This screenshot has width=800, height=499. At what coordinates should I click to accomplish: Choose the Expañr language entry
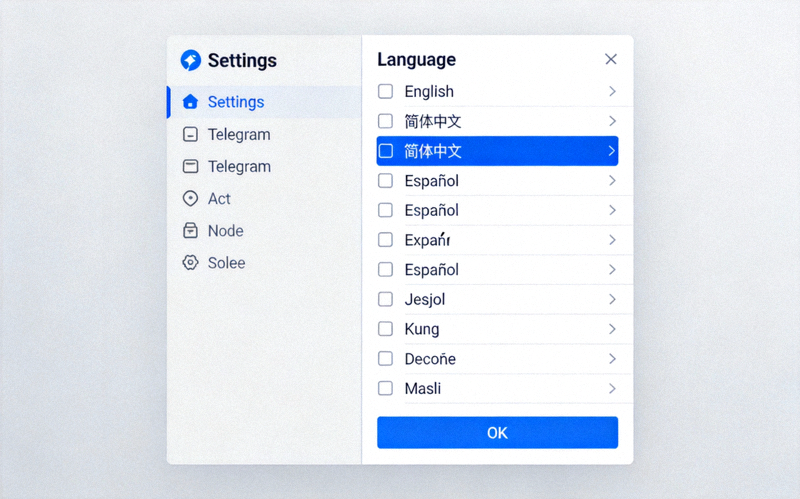(428, 240)
